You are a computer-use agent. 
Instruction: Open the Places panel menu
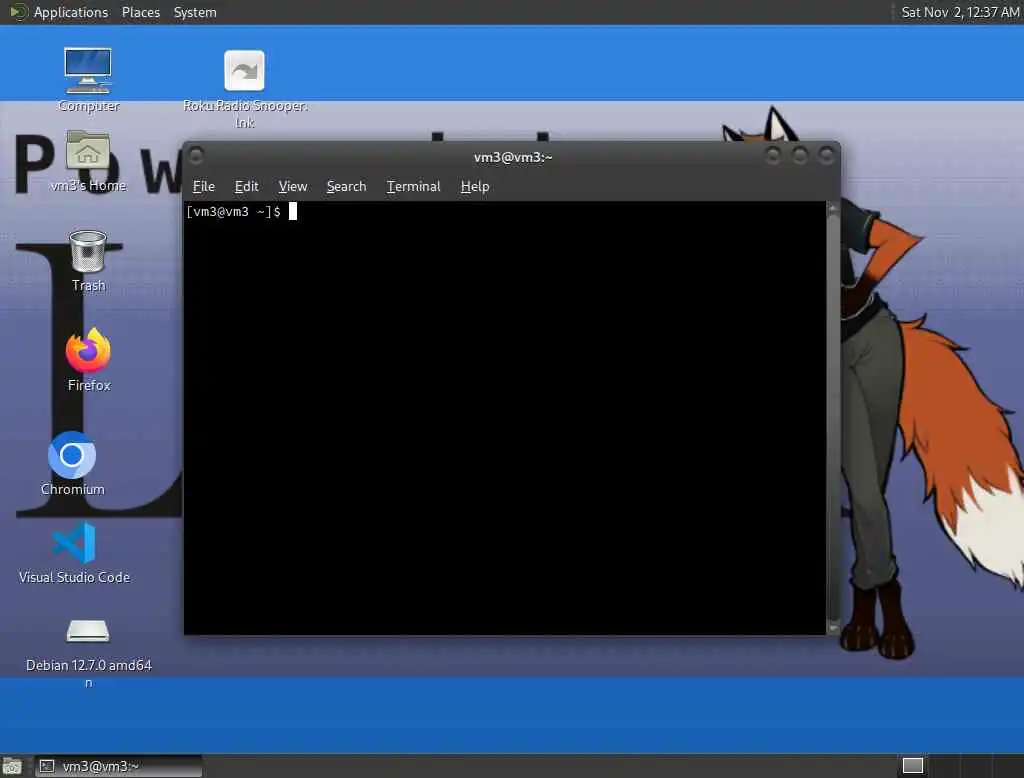click(140, 12)
